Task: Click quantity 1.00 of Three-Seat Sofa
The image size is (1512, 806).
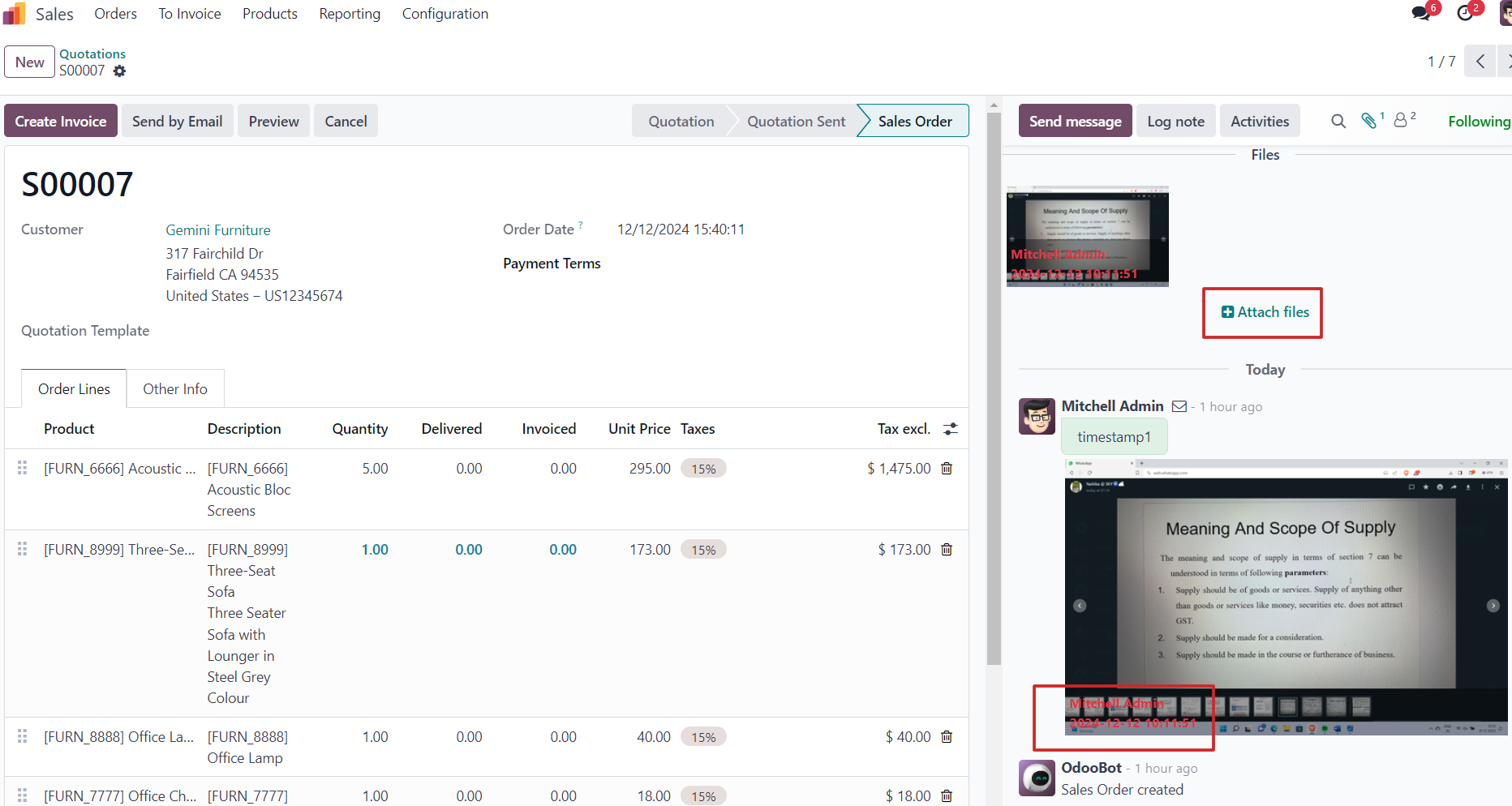Action: (x=375, y=550)
